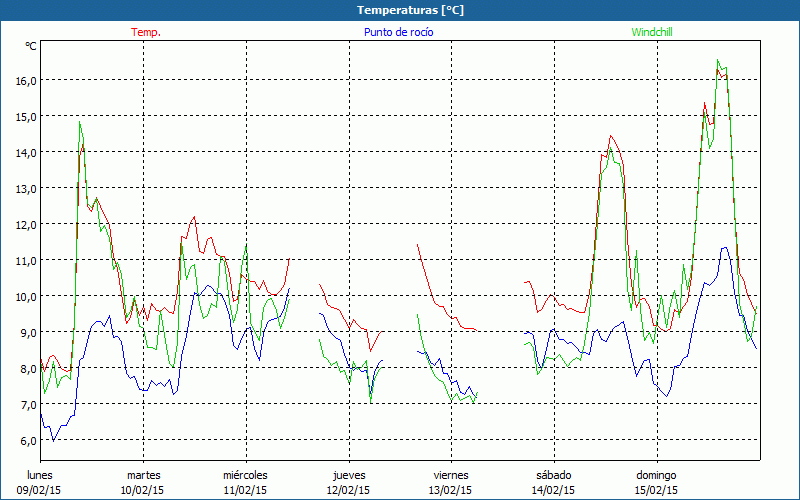Click the °C unit label on the axis
Screen dimensions: 800x500
pos(31,46)
